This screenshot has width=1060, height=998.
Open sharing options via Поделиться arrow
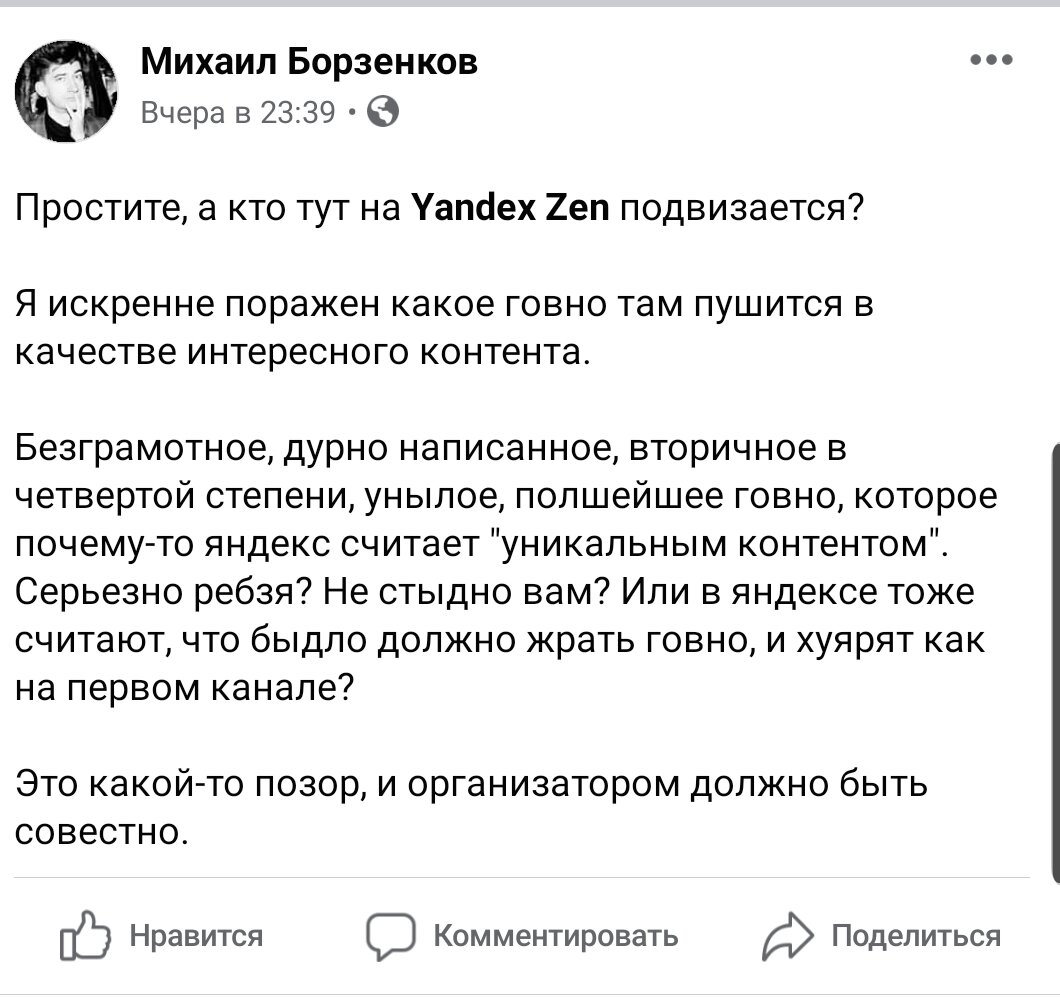(789, 934)
